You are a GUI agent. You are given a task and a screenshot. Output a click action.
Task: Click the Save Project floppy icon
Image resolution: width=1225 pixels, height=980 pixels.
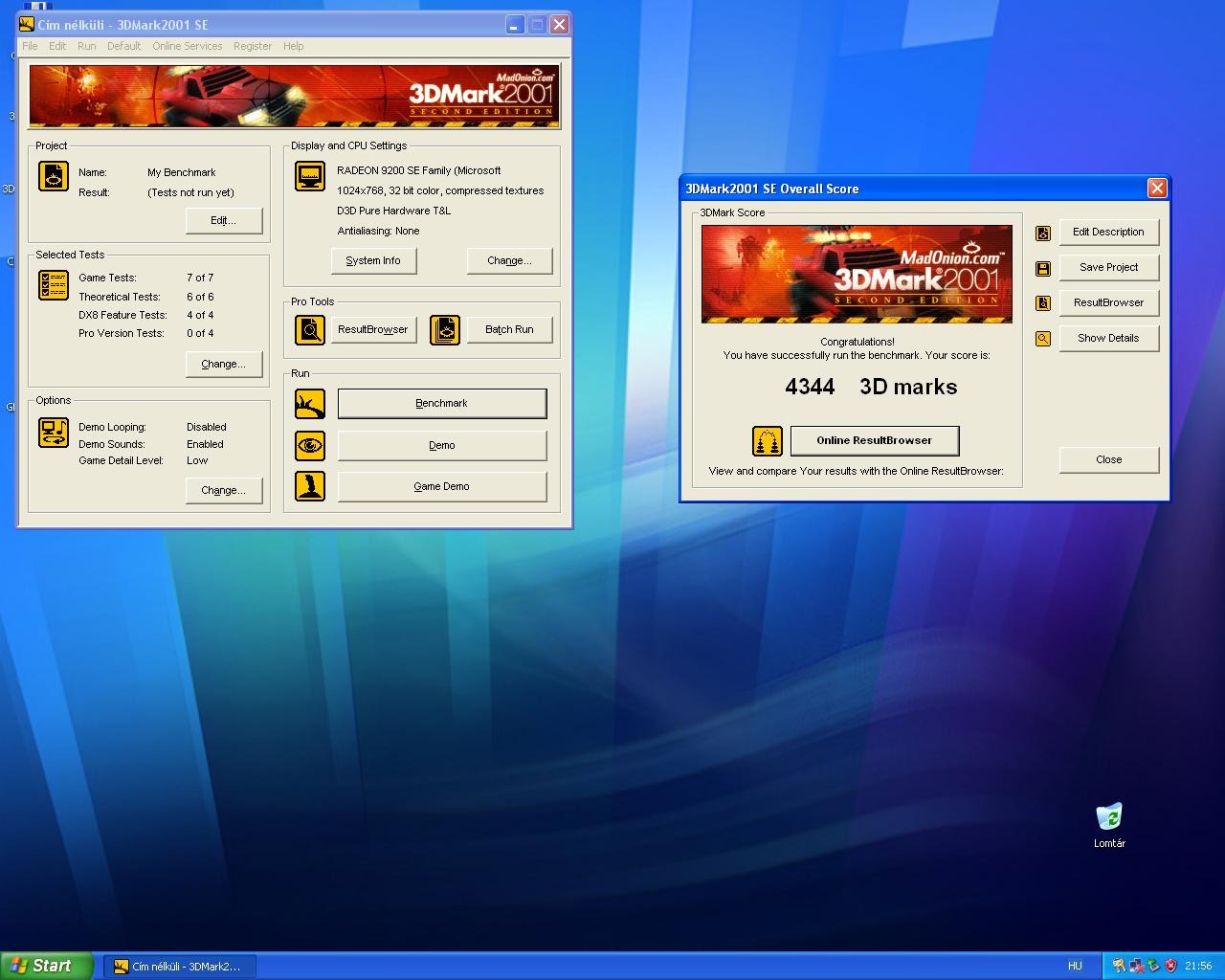[x=1043, y=268]
